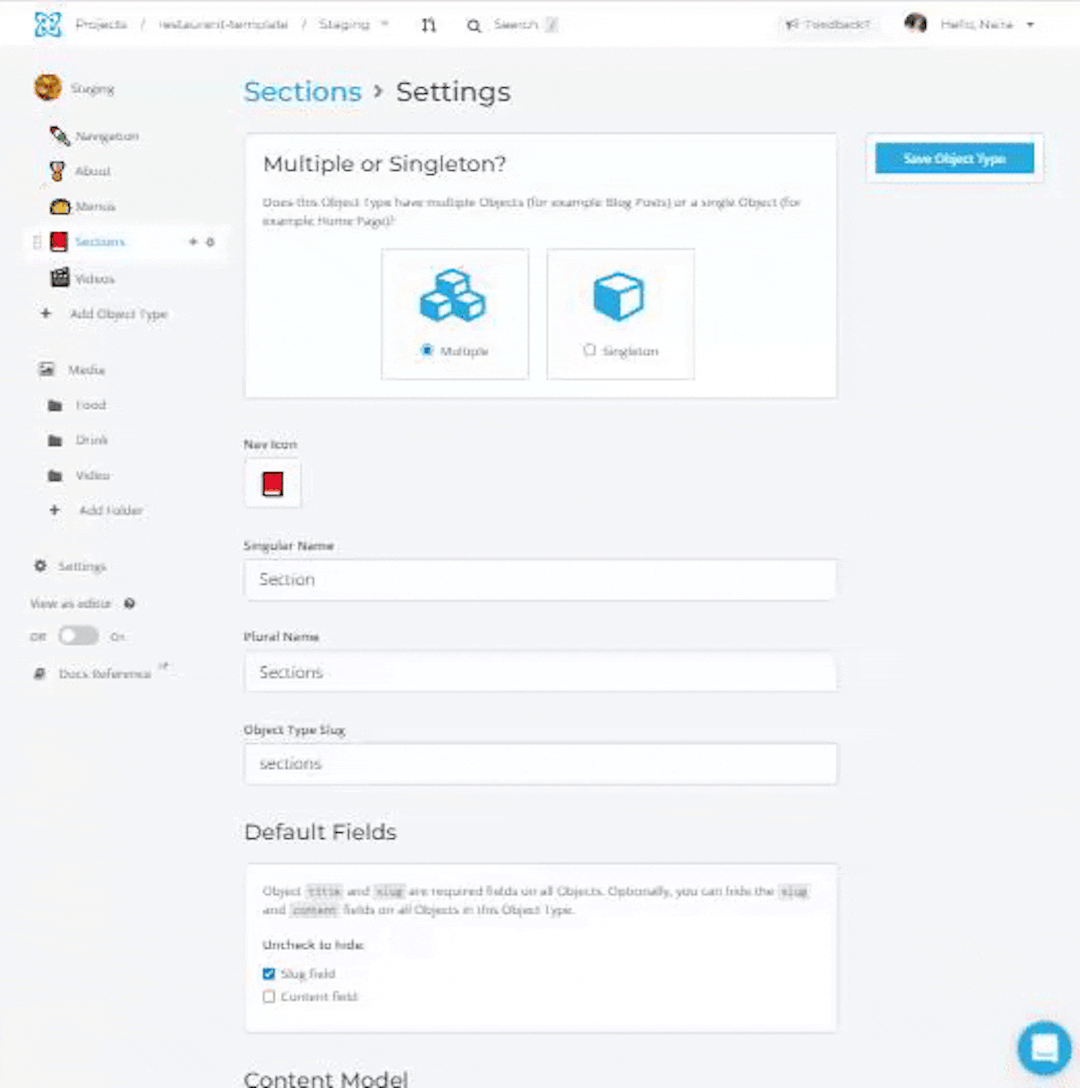Toggle the View as editor switch
Viewport: 1080px width, 1088px height.
pos(78,636)
